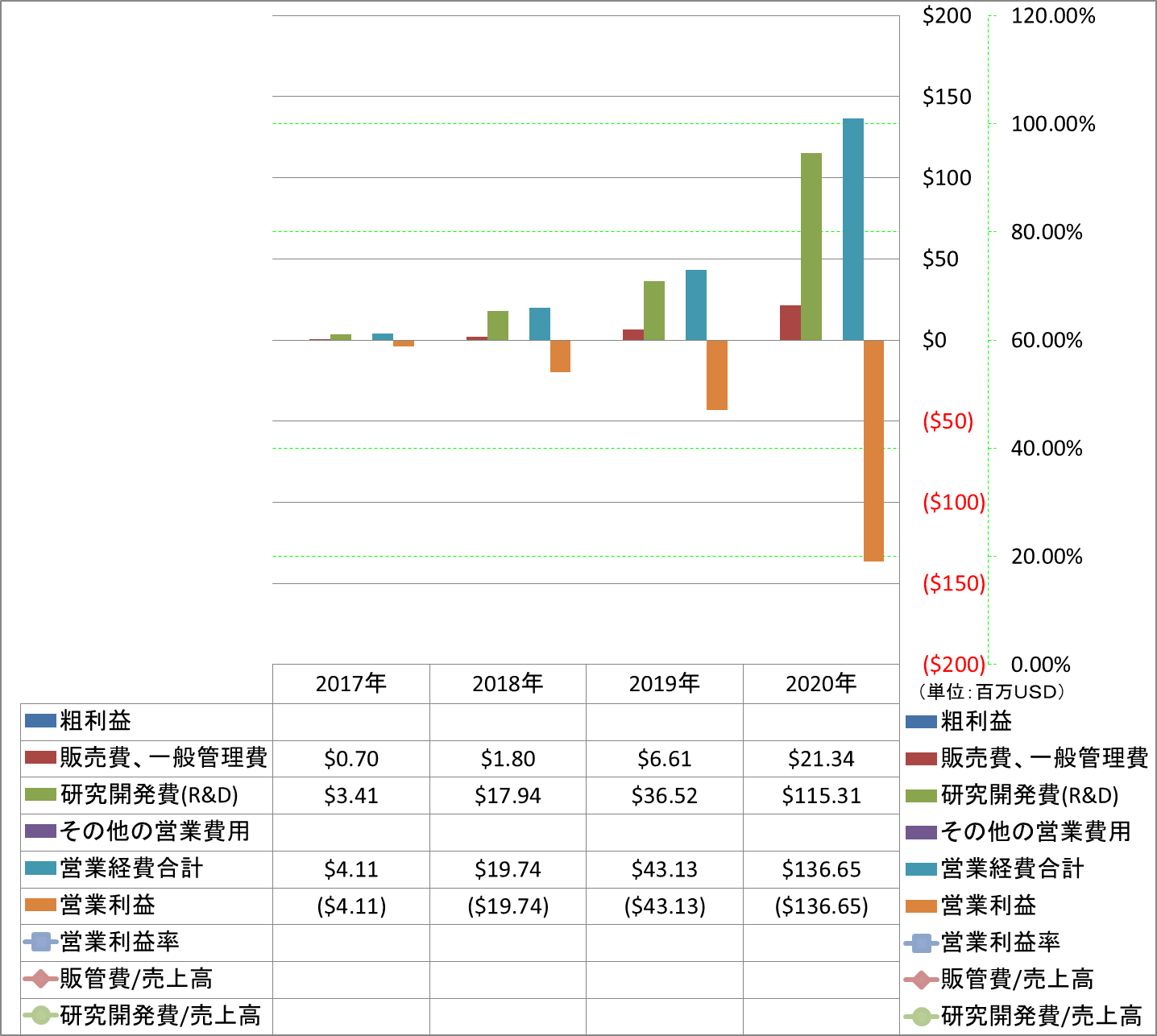The width and height of the screenshot is (1157, 1036).
Task: Click the ($136.65) operating income cell
Action: click(x=821, y=906)
